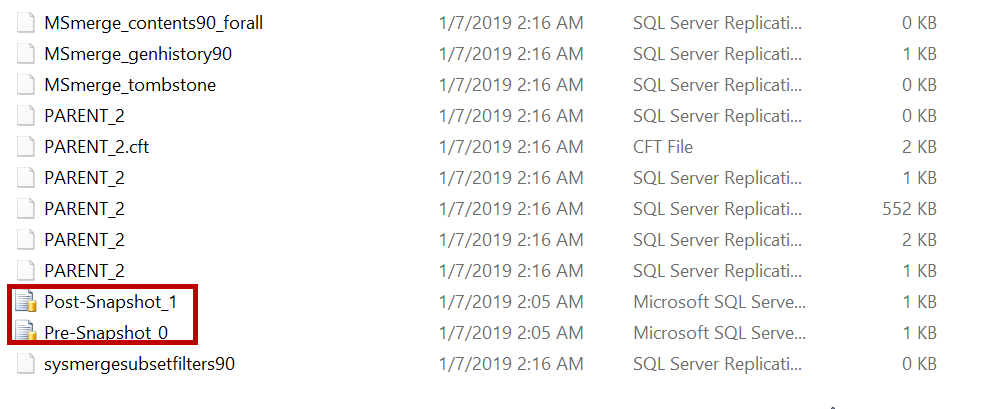Click the PARENT_2.cft file icon
The width and height of the screenshot is (981, 409).
pos(26,147)
